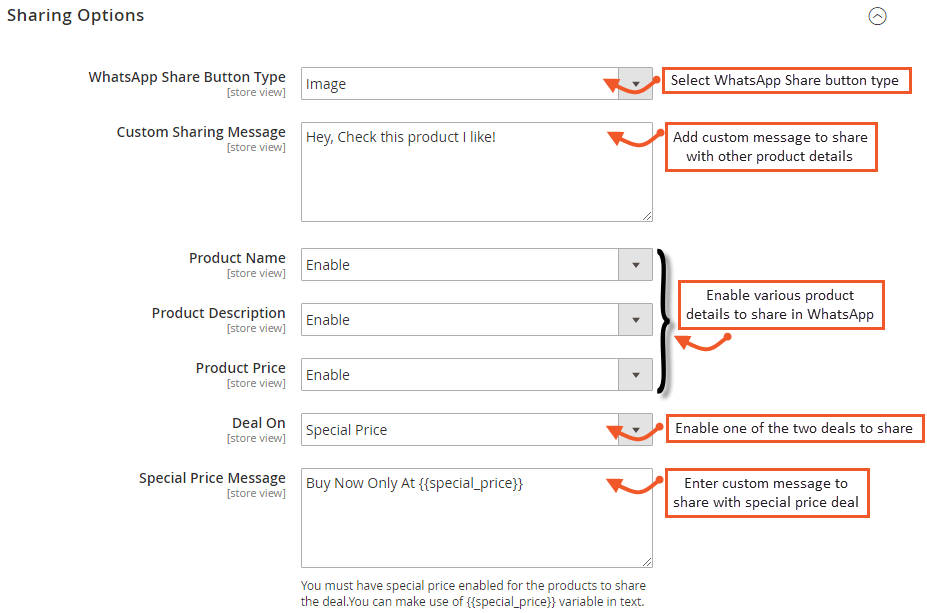Collapse the Sharing Options section
Screen dimensions: 927x613
[x=877, y=16]
